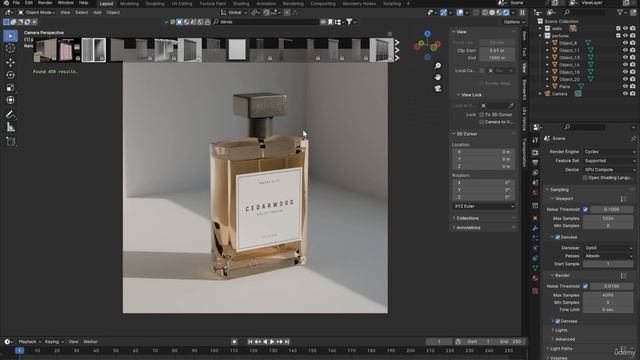Select the Transform tool
640x360 pixels.
(11, 100)
